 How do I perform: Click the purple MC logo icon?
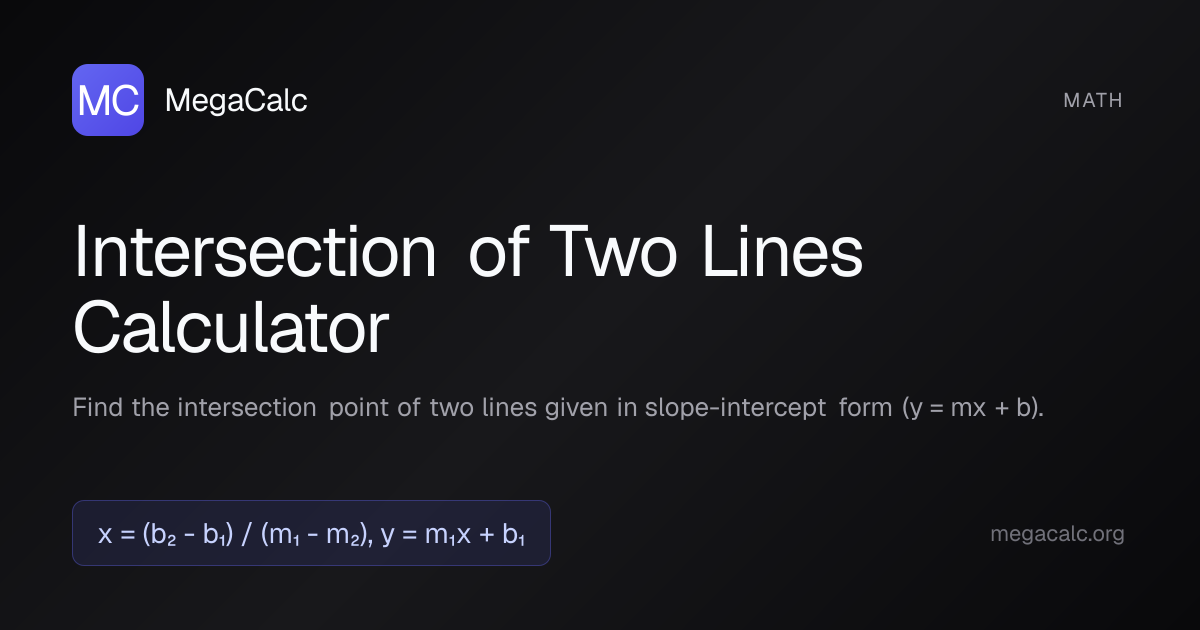click(108, 100)
